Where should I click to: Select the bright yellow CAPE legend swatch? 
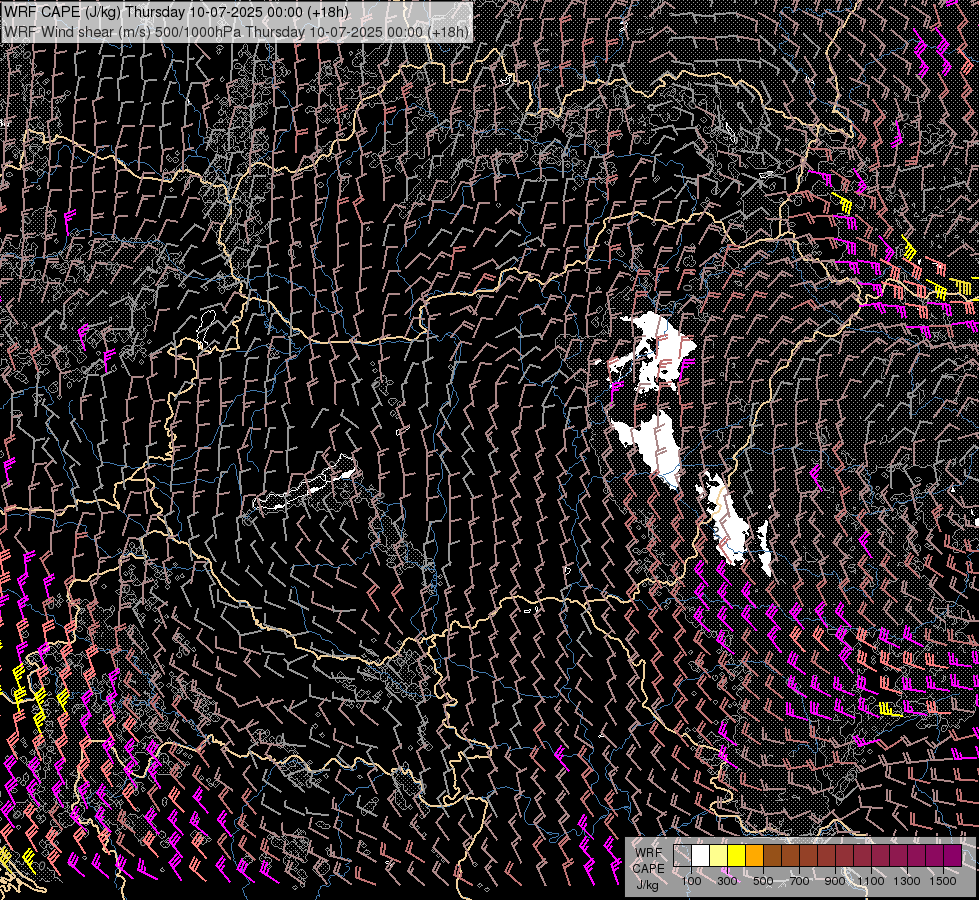click(x=737, y=855)
